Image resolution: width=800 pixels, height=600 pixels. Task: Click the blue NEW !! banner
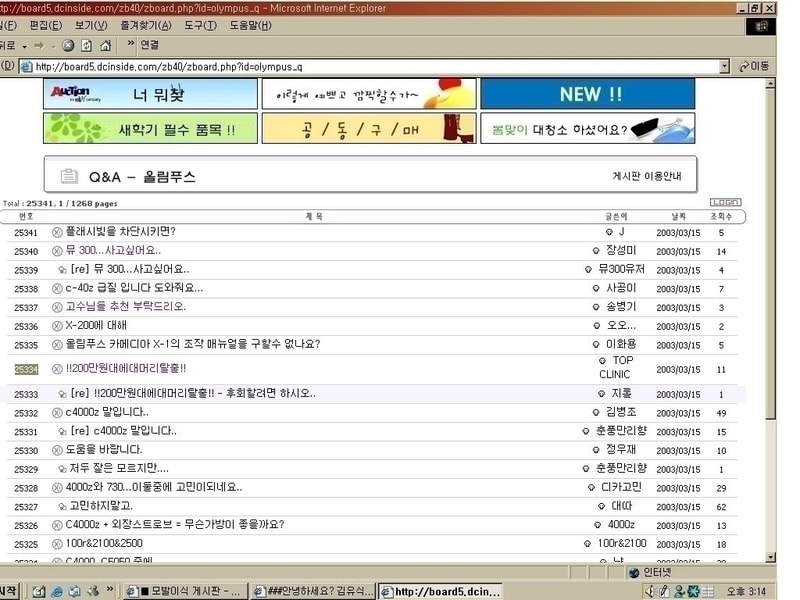587,94
